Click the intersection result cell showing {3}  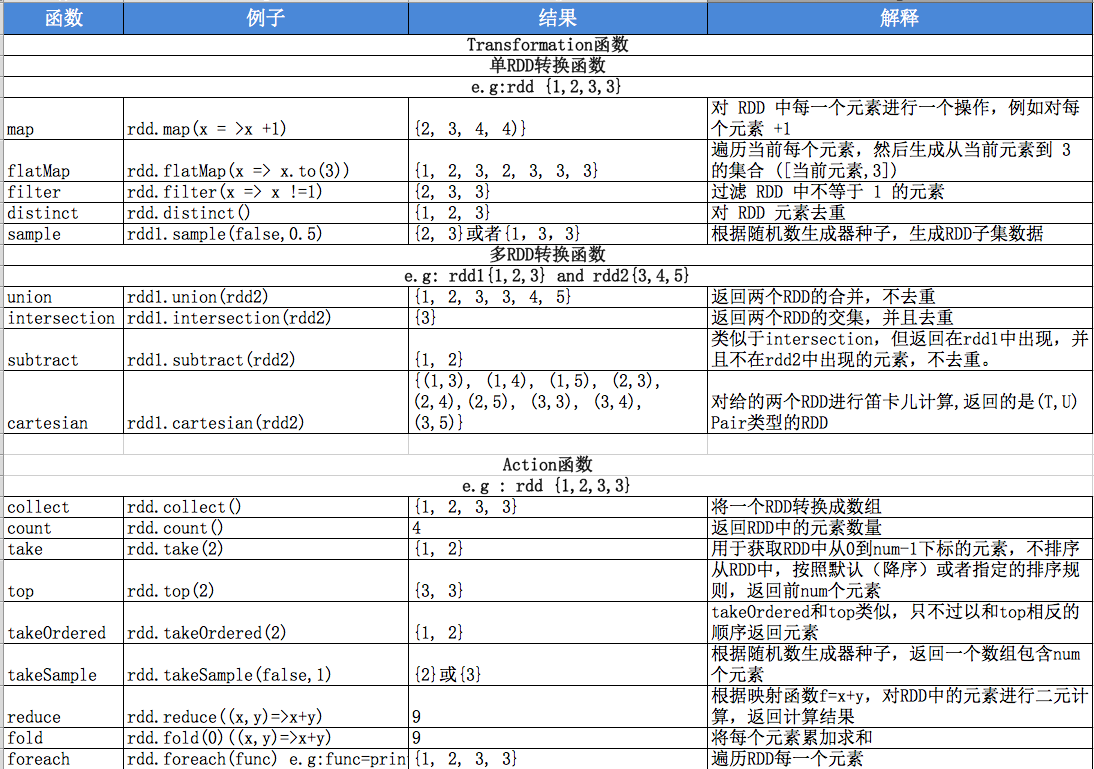point(556,318)
